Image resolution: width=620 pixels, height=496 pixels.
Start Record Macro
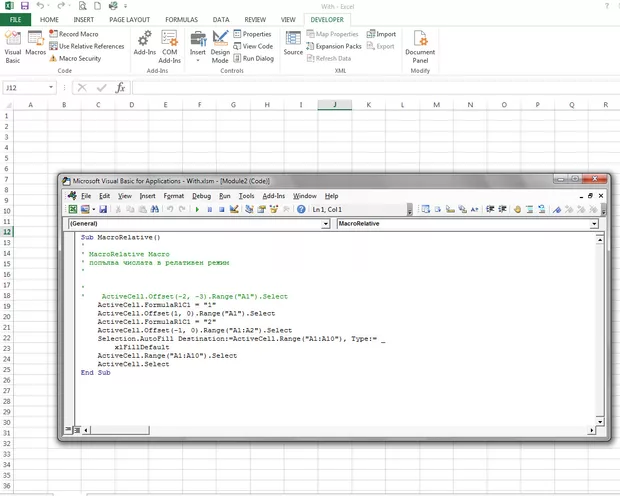(x=74, y=34)
